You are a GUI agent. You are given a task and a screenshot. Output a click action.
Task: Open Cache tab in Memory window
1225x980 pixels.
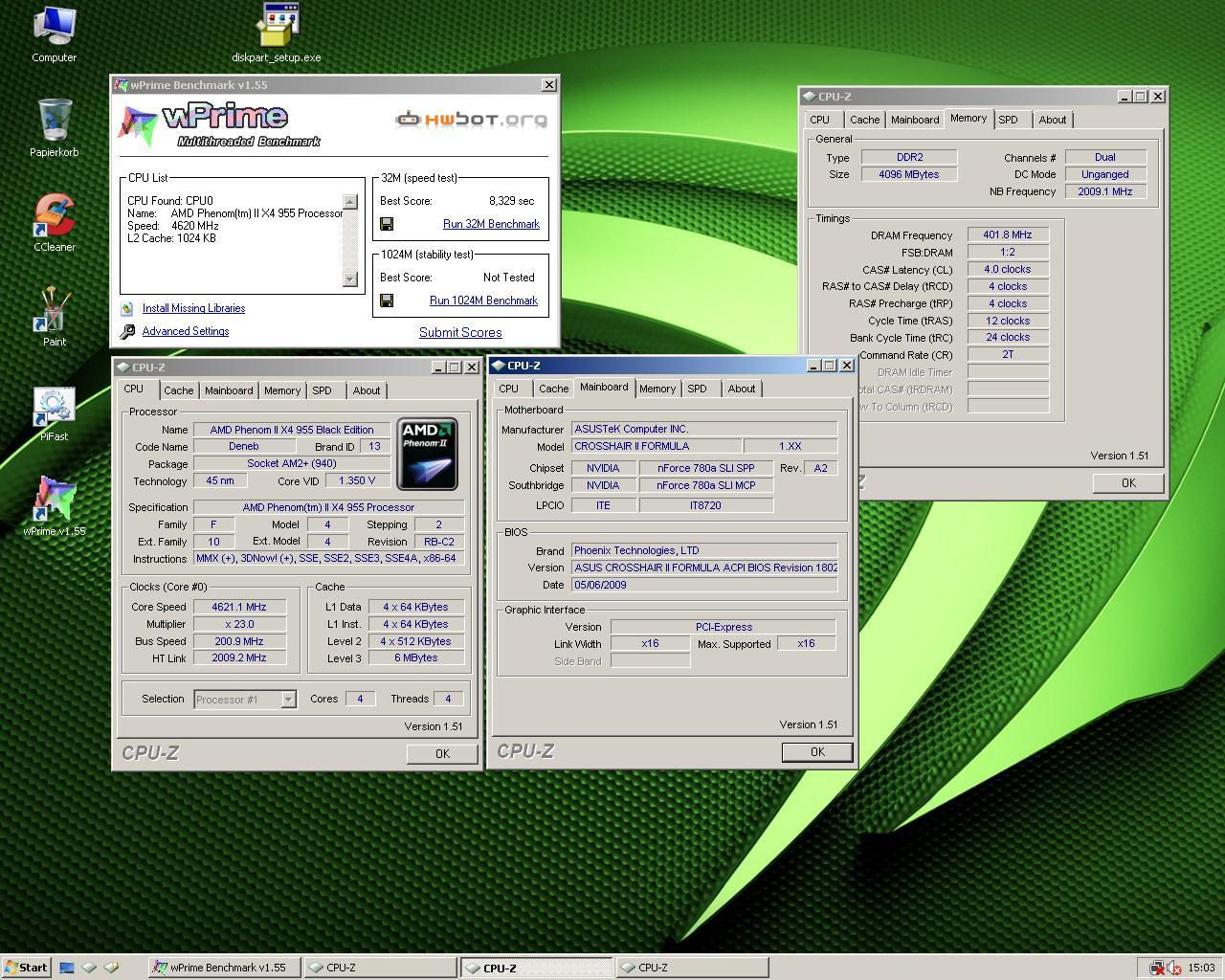864,120
